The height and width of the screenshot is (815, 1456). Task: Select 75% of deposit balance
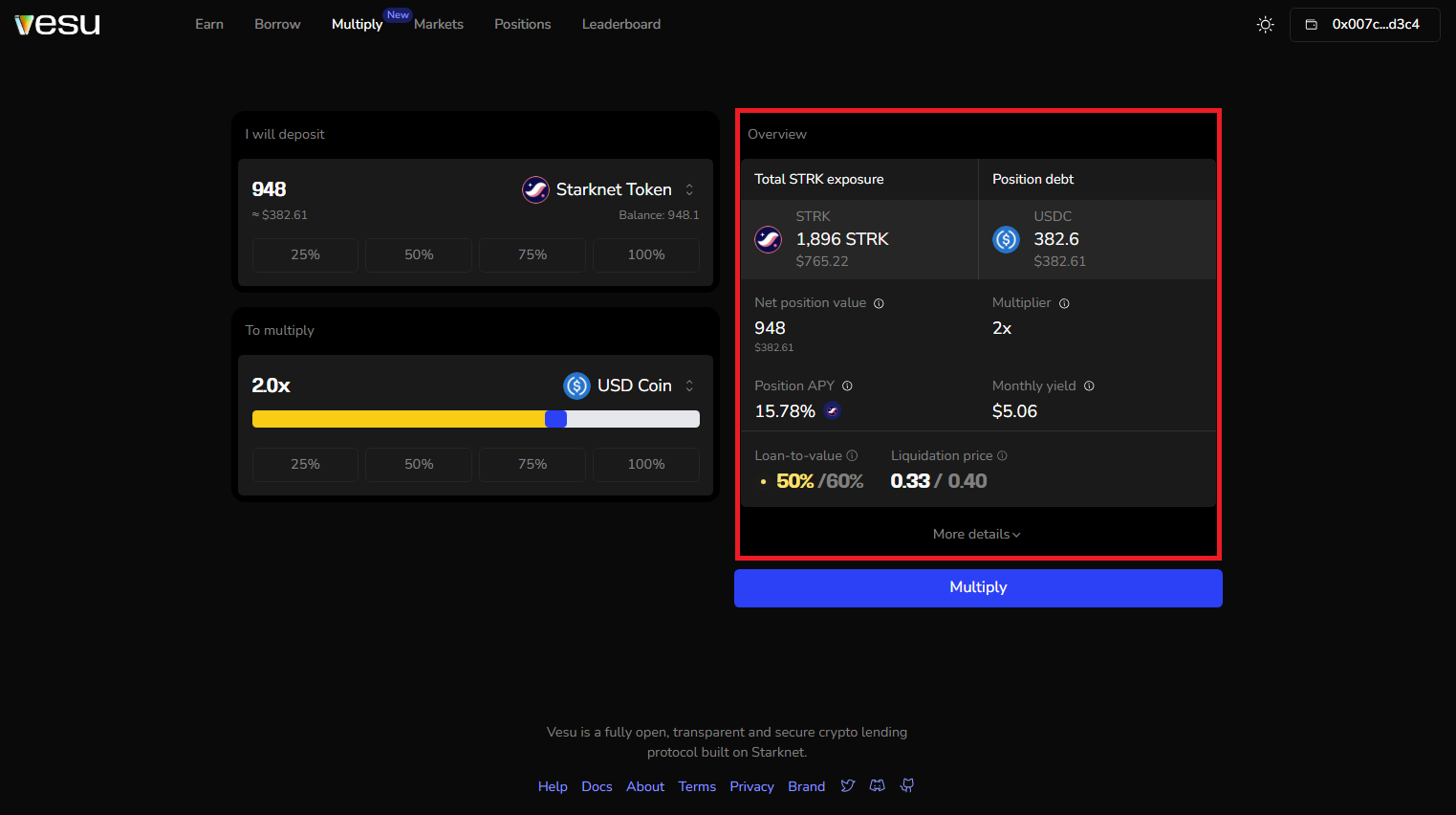pyautogui.click(x=532, y=254)
